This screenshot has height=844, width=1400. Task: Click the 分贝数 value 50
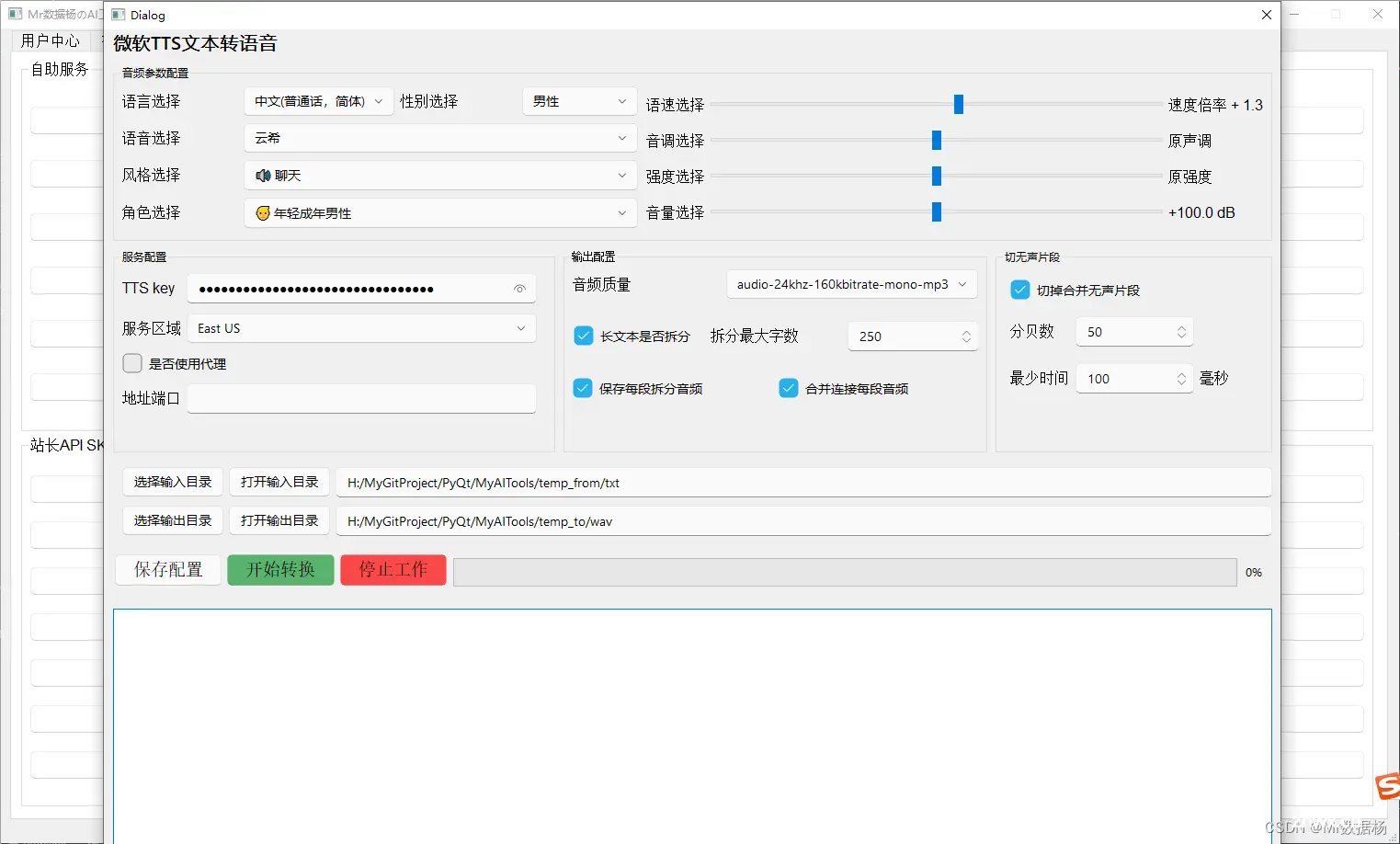pos(1095,332)
